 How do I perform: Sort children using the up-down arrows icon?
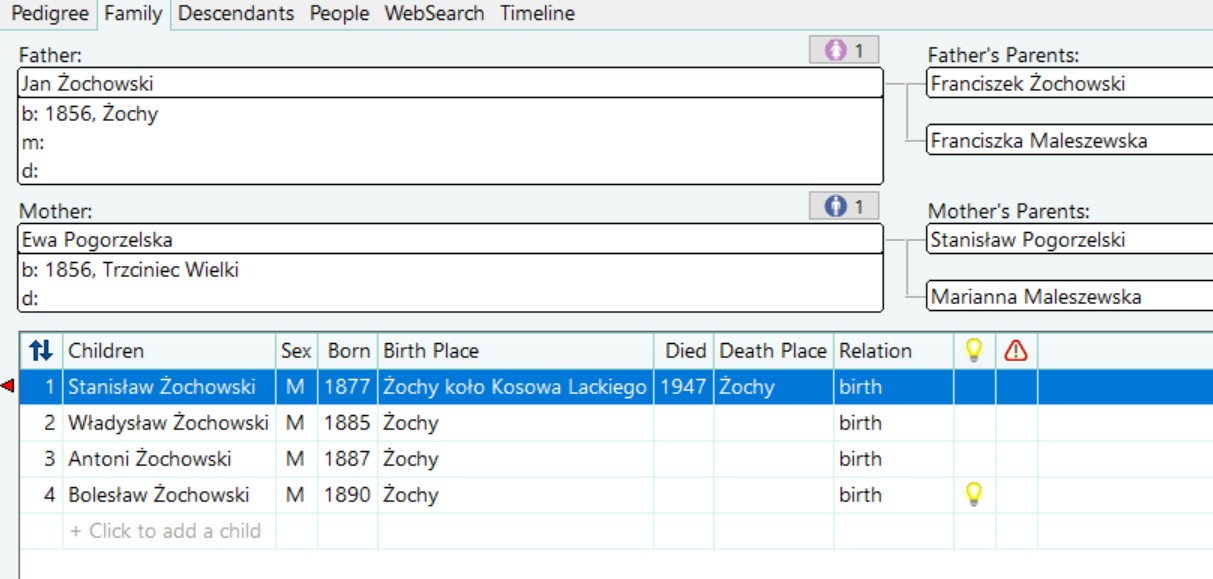click(41, 351)
